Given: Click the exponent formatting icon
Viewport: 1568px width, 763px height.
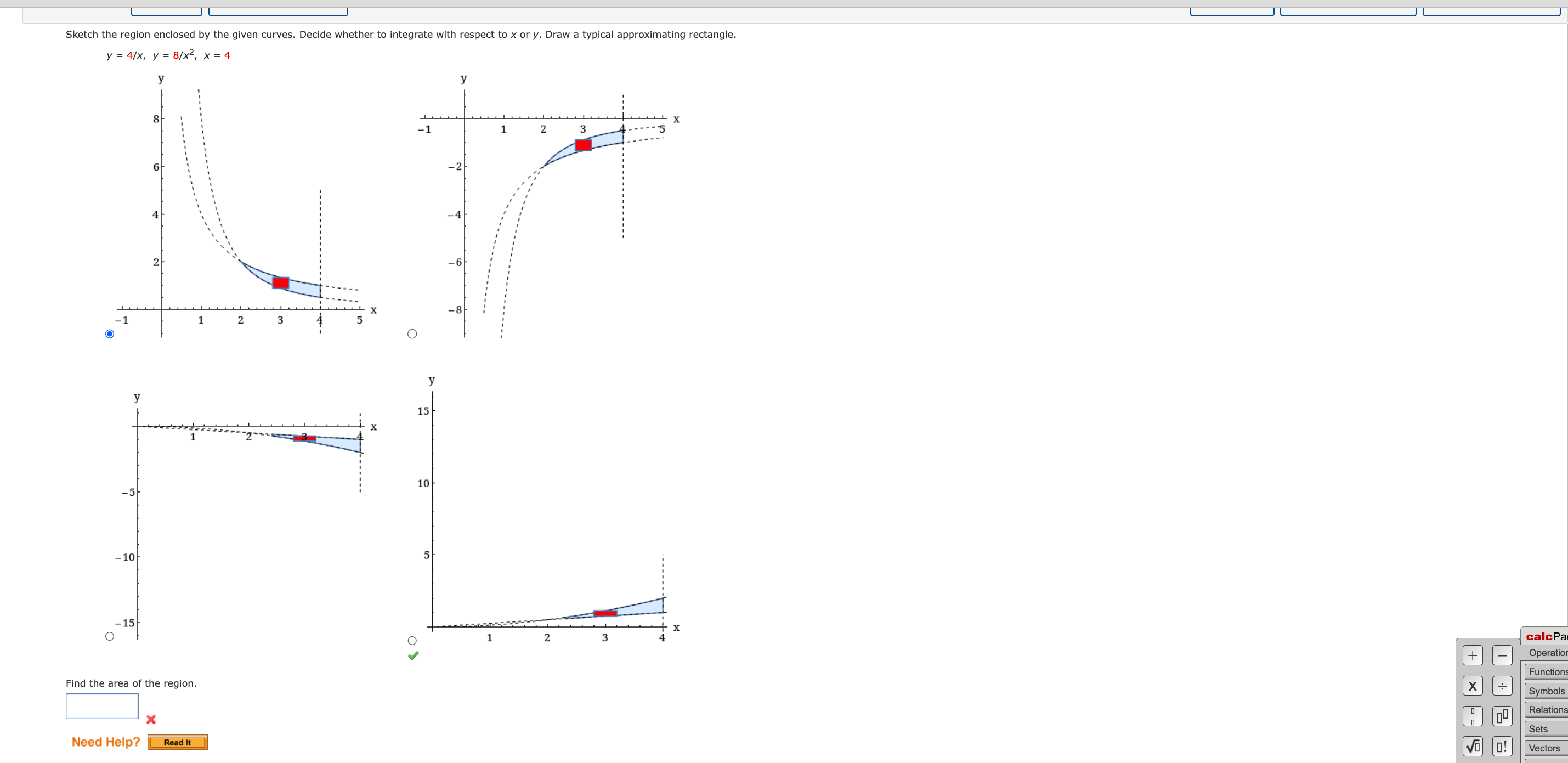Looking at the screenshot, I should tap(1503, 717).
